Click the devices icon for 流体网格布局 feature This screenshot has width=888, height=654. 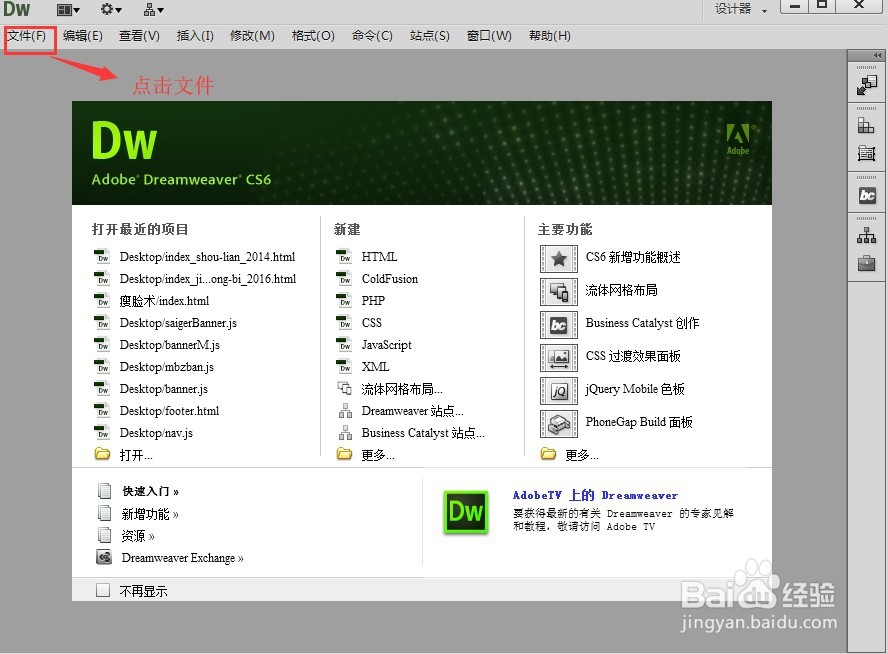(559, 292)
